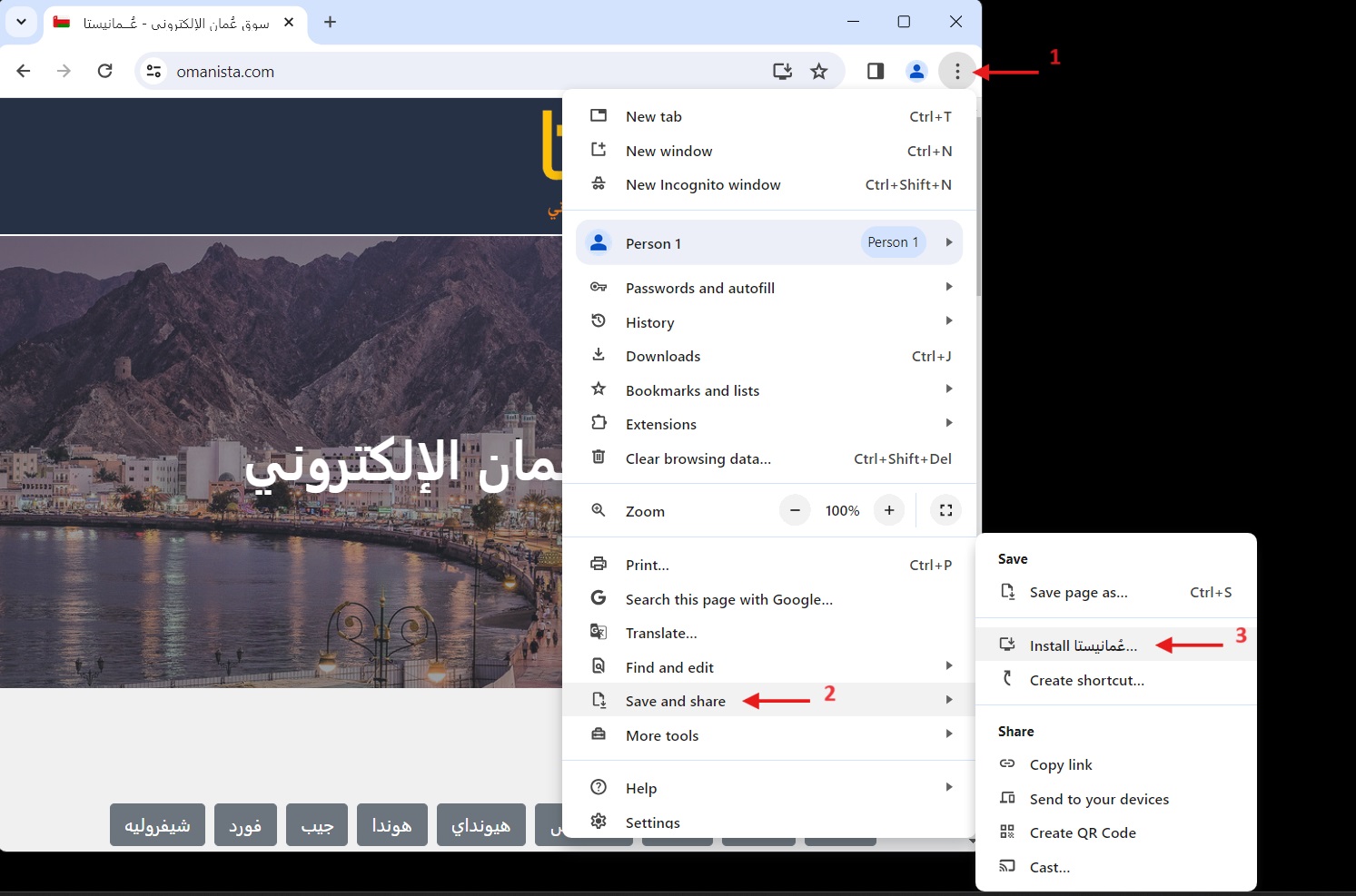This screenshot has width=1356, height=896.
Task: Open the site information icon in address bar
Action: (153, 71)
